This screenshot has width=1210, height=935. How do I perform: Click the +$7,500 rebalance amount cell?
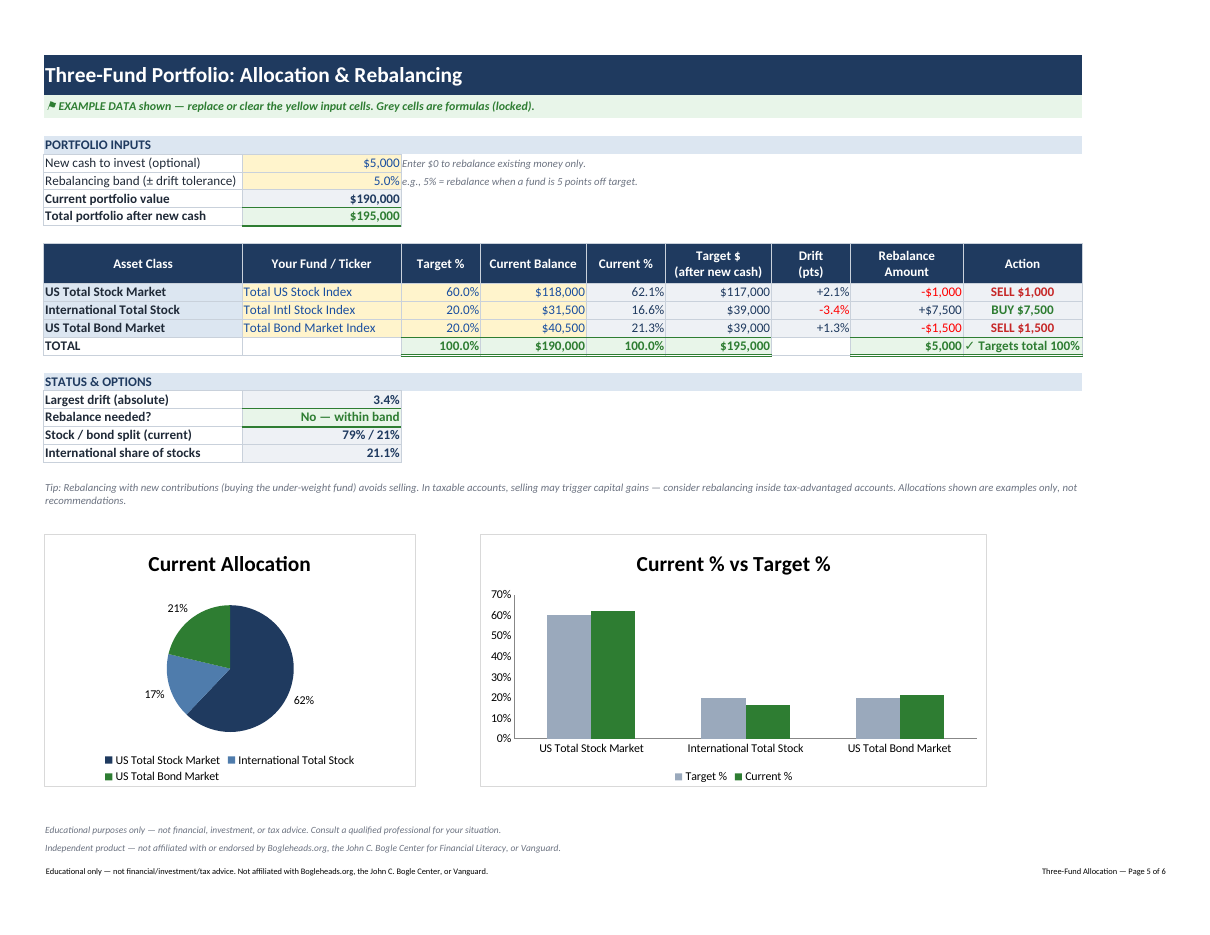point(907,310)
